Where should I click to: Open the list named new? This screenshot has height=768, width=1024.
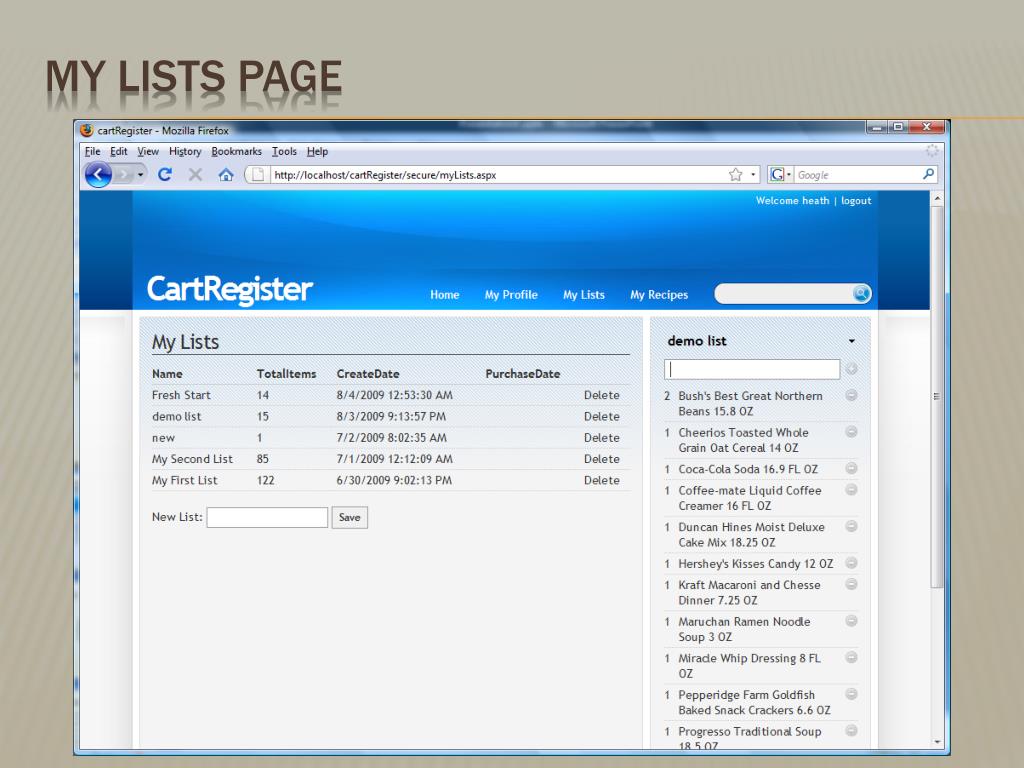click(163, 438)
